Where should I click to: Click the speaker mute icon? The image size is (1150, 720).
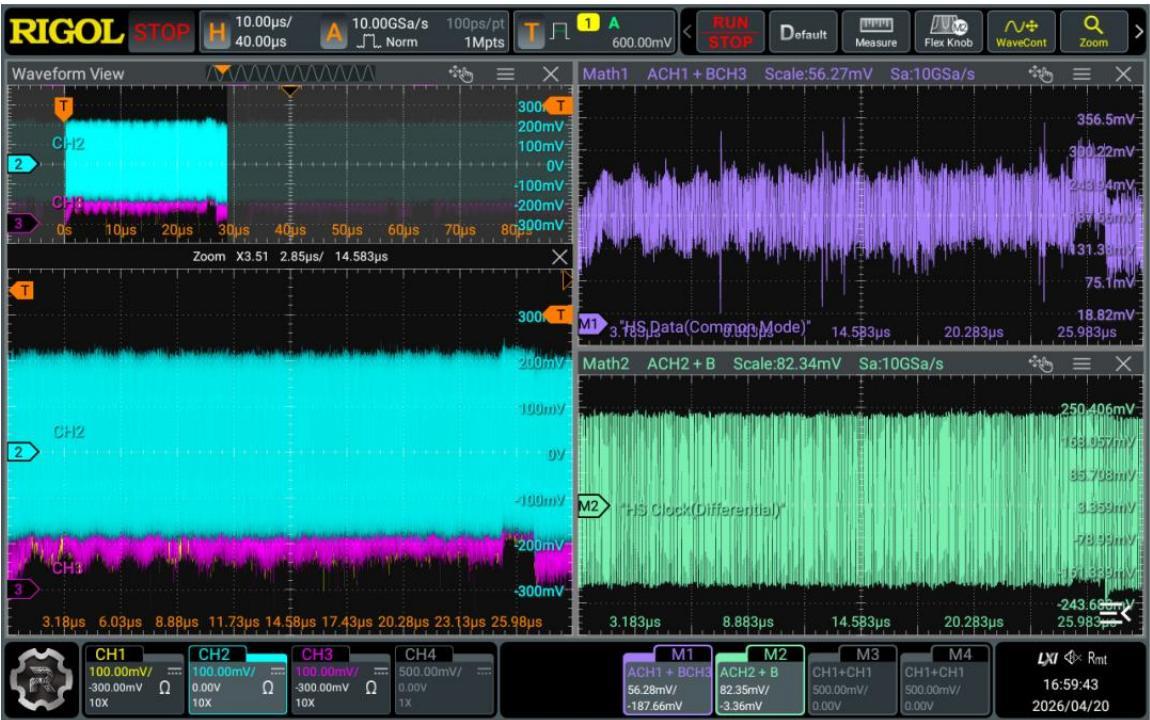1073,658
